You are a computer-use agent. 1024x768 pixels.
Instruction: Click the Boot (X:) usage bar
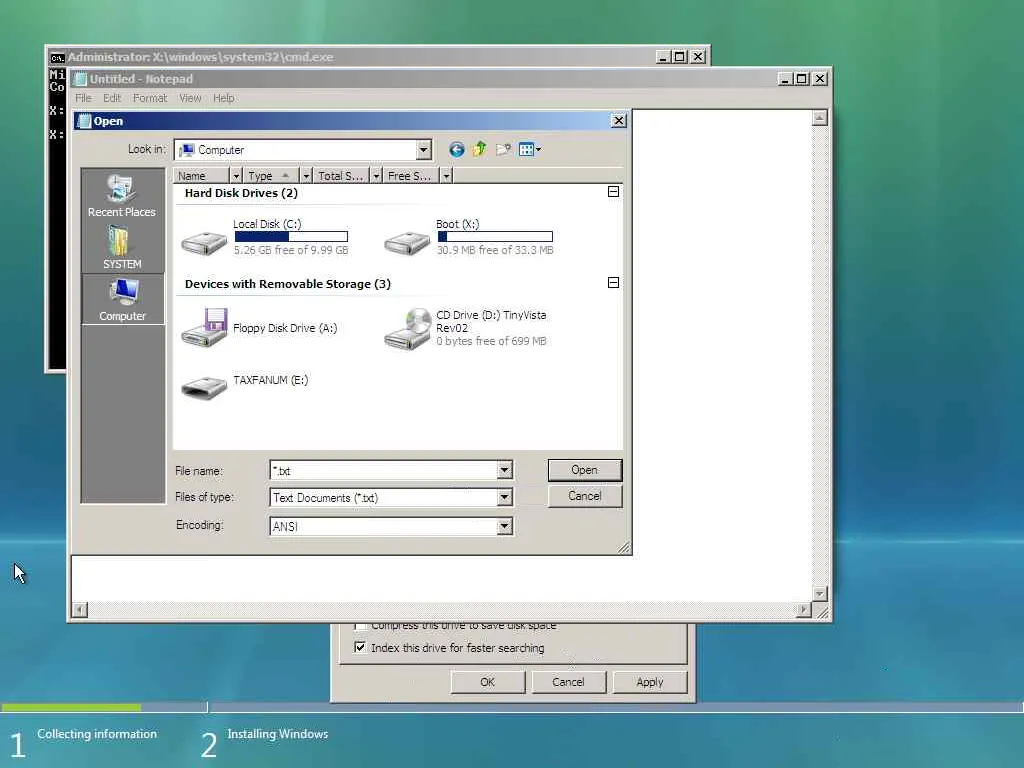pyautogui.click(x=495, y=236)
